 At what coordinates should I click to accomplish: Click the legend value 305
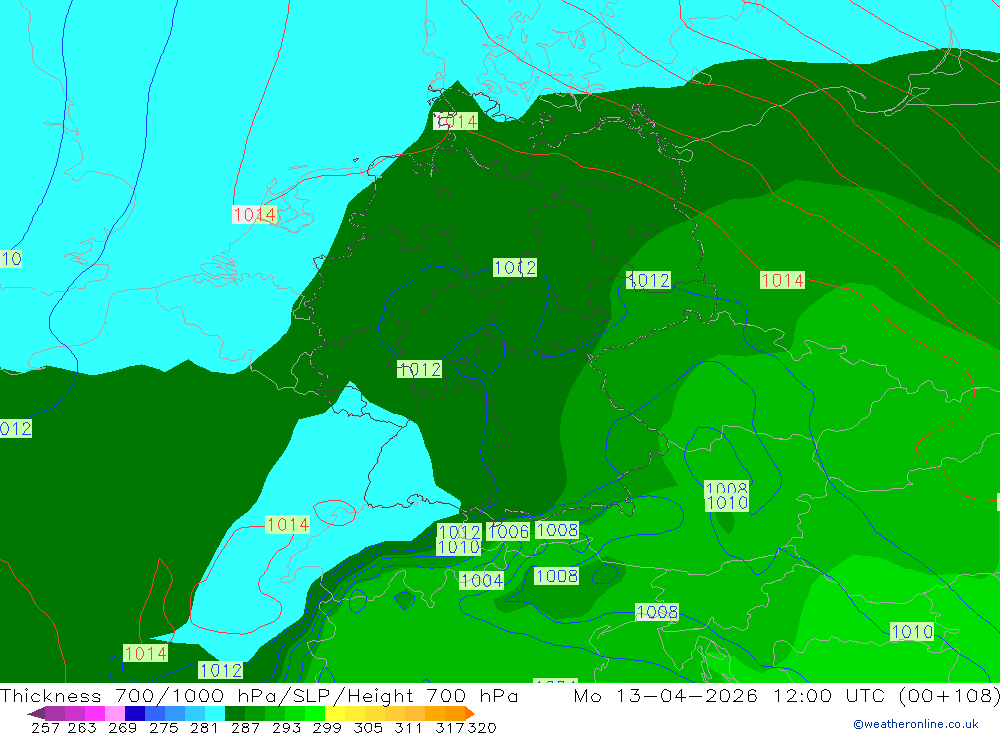(x=367, y=727)
